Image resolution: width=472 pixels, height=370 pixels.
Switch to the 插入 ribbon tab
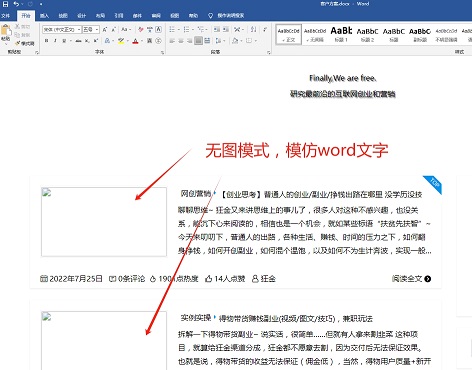44,16
